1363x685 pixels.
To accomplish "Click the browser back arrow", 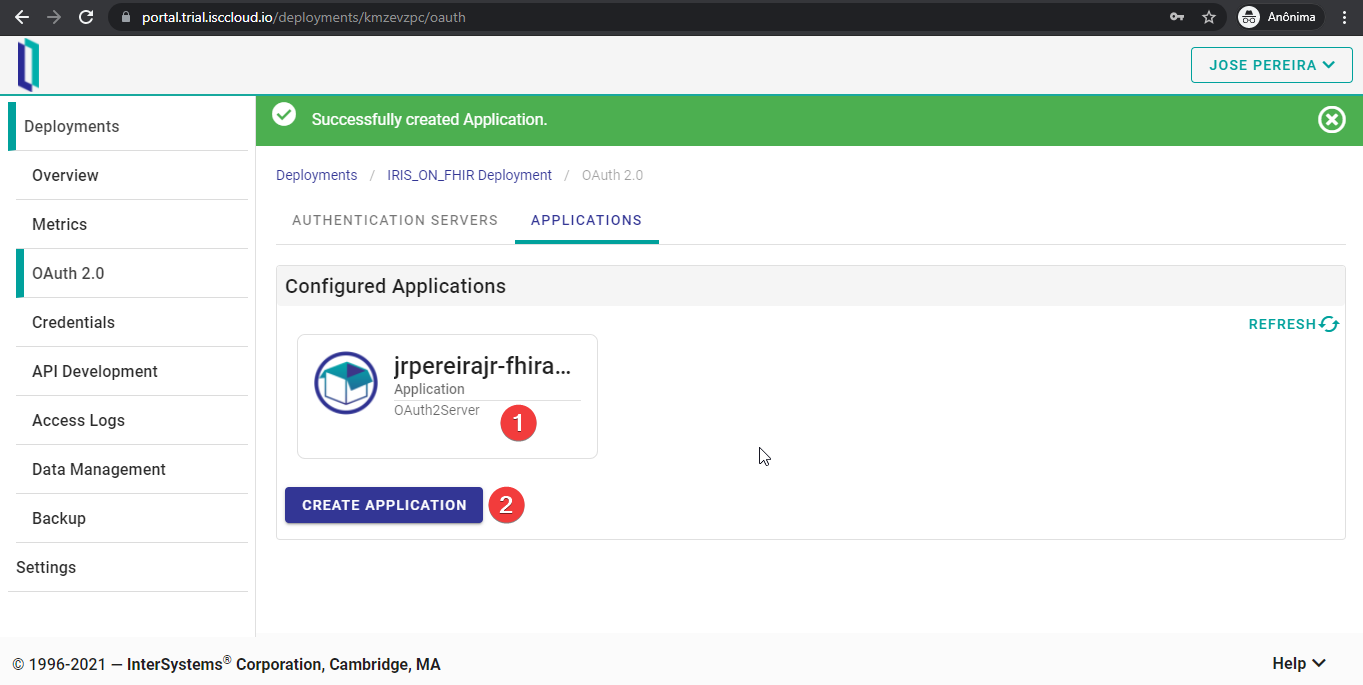I will coord(22,17).
